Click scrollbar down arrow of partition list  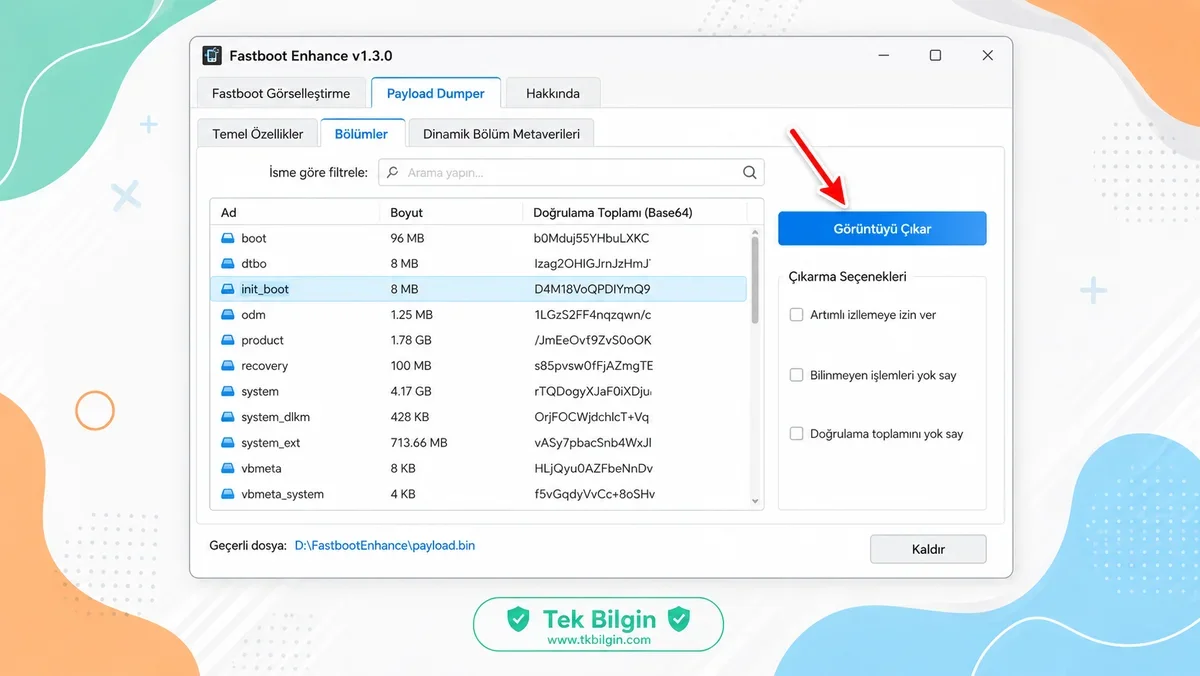pos(756,501)
